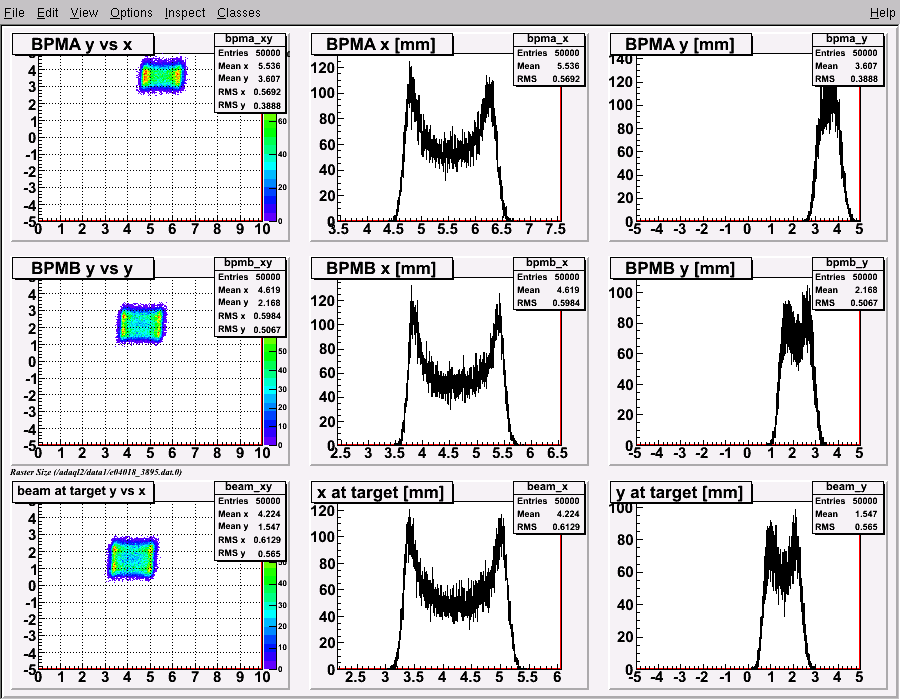Image resolution: width=900 pixels, height=700 pixels.
Task: Click 'Mean 1.547' in beam_y stats
Action: (847, 514)
